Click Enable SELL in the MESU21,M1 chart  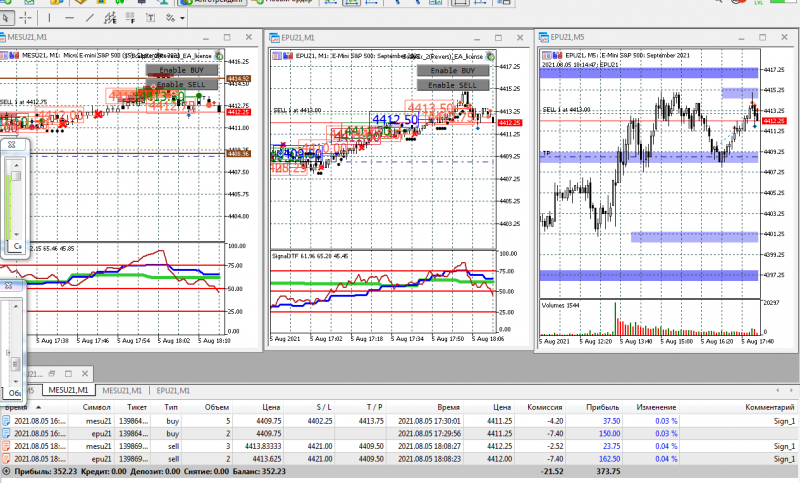tap(182, 84)
